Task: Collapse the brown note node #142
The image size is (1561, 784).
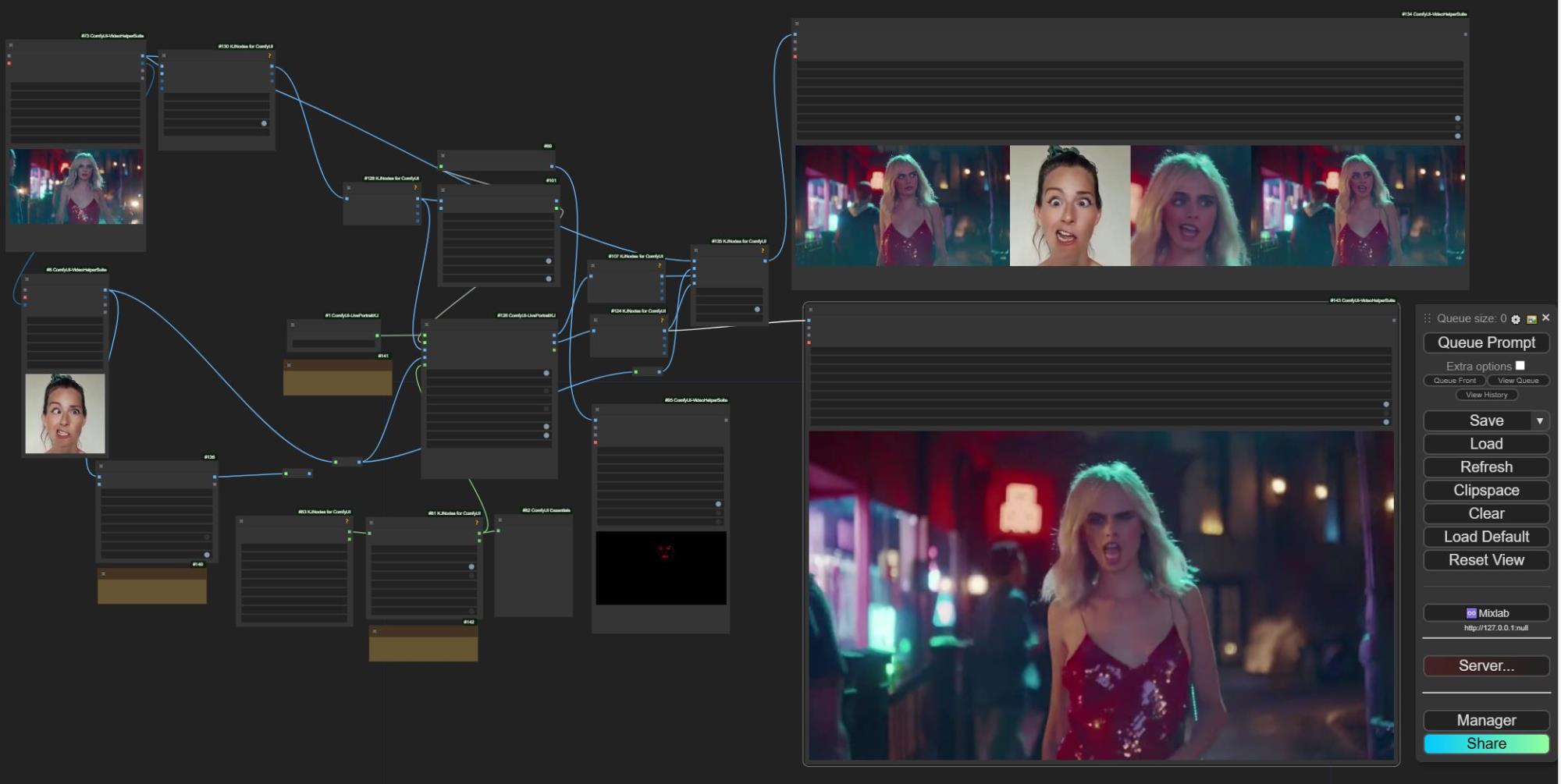Action: coord(375,631)
